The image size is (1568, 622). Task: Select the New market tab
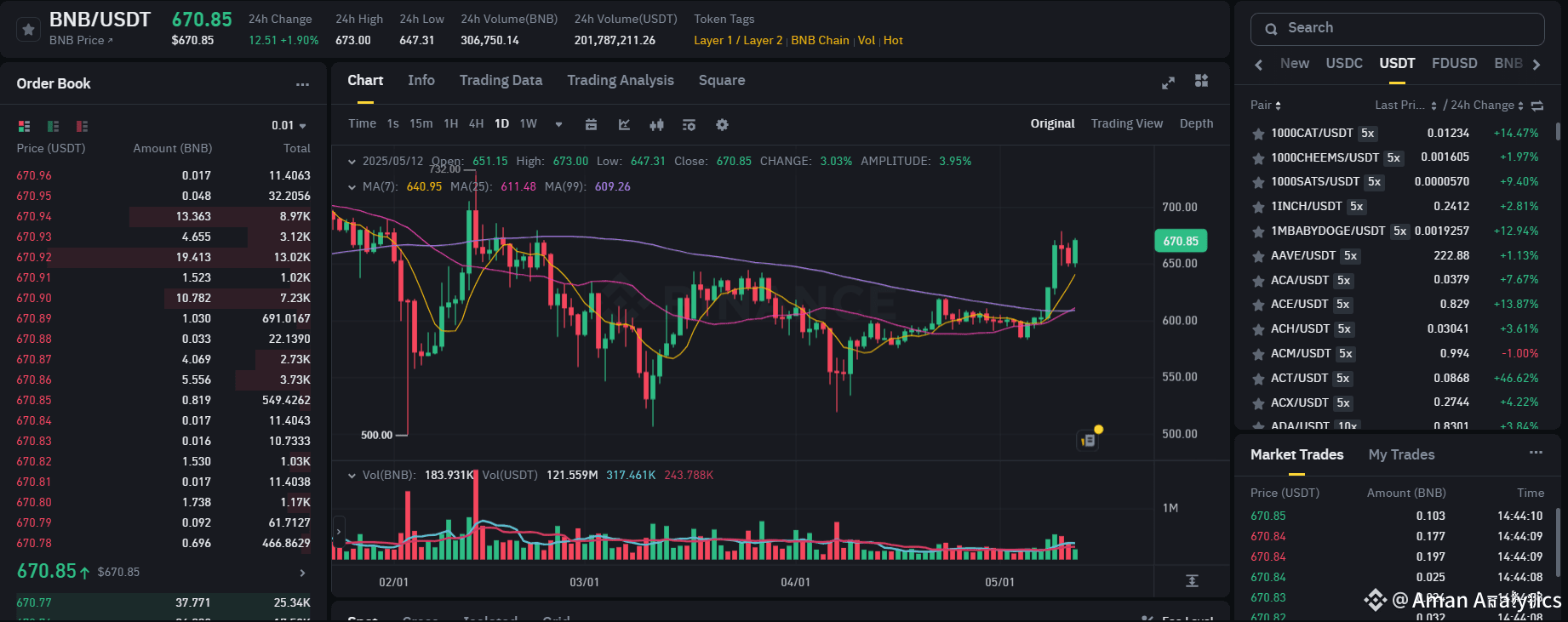1295,63
